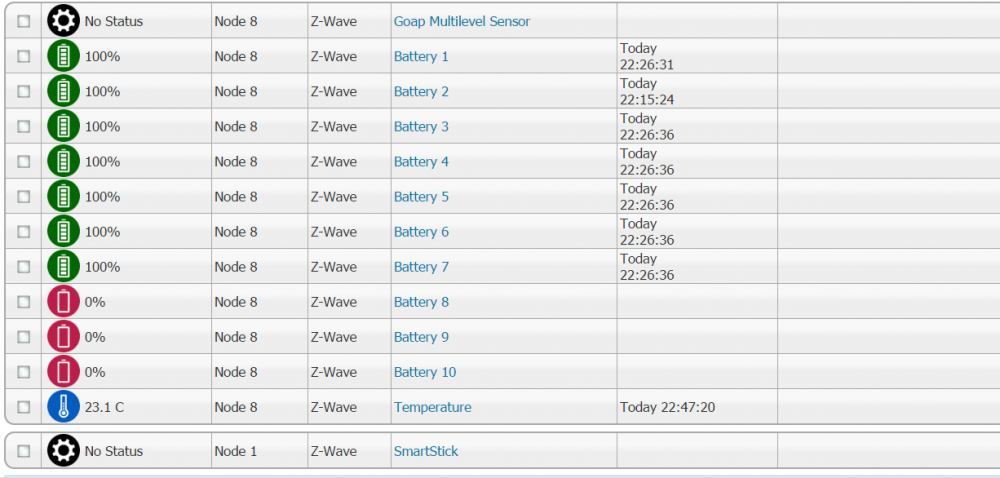Click the green battery icon for Battery 4
1000x478 pixels.
63,162
